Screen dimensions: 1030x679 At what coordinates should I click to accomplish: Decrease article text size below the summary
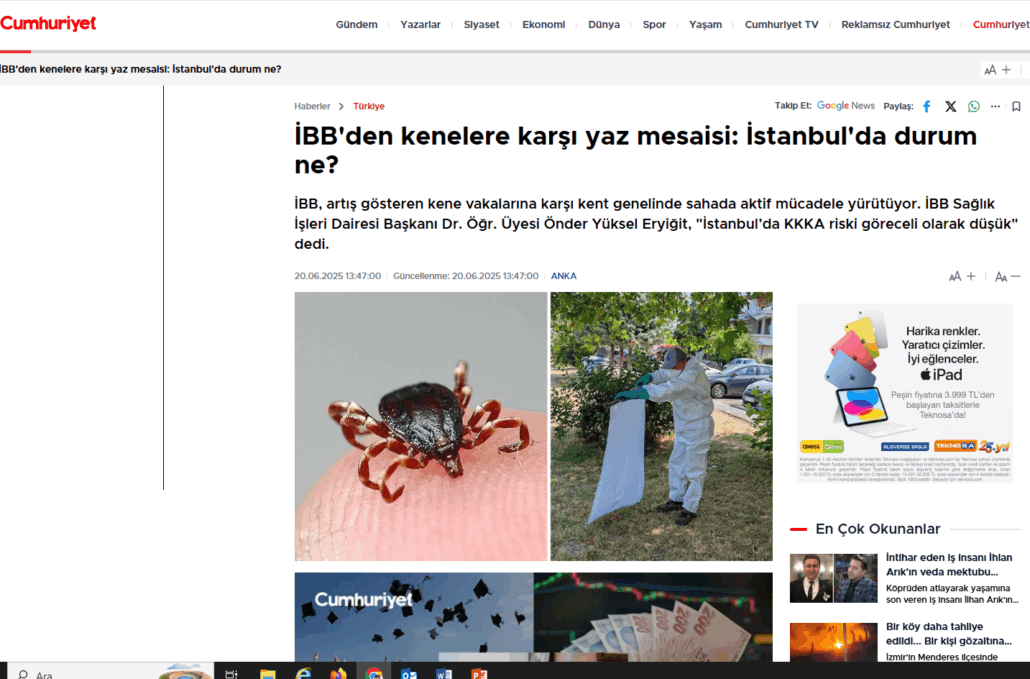click(x=1008, y=276)
